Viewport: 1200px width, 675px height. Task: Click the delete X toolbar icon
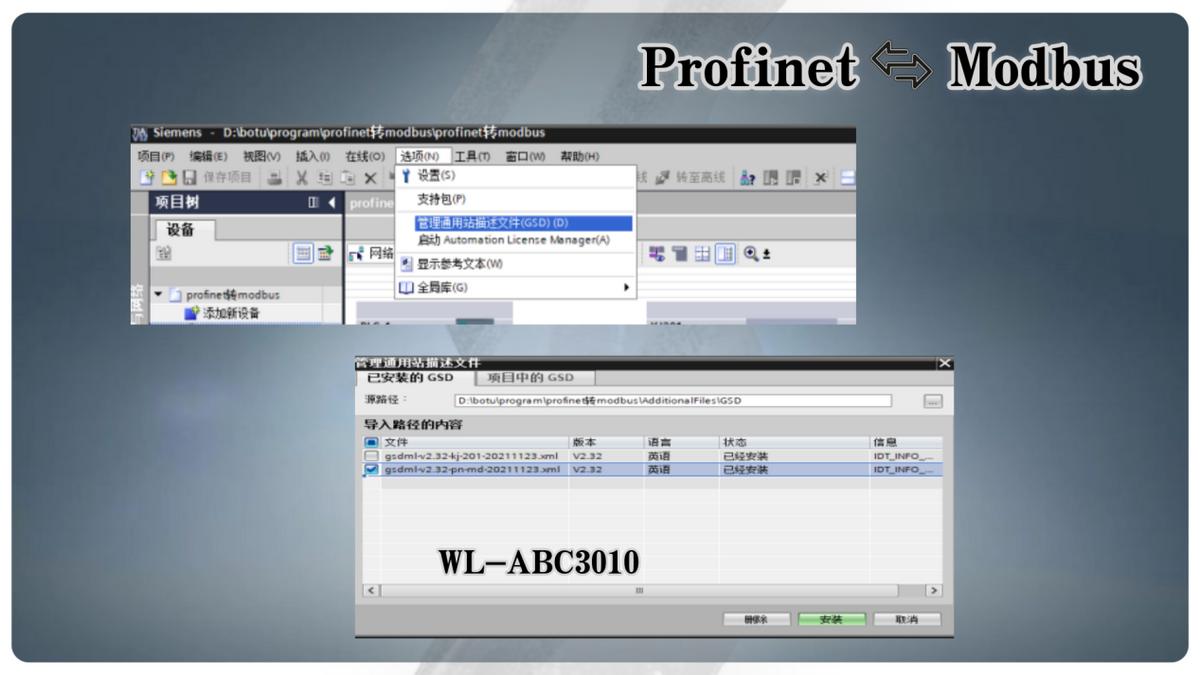click(x=369, y=178)
